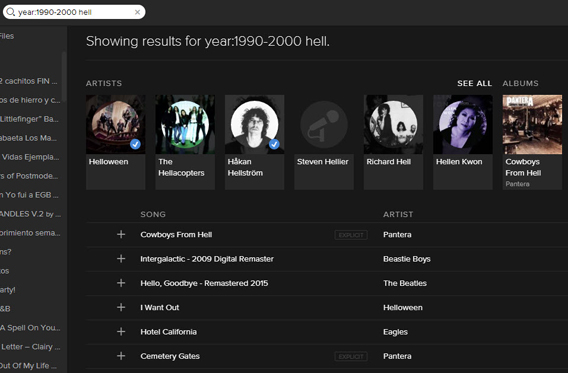
Task: Add Cemetery Gates with plus icon
Action: [121, 356]
